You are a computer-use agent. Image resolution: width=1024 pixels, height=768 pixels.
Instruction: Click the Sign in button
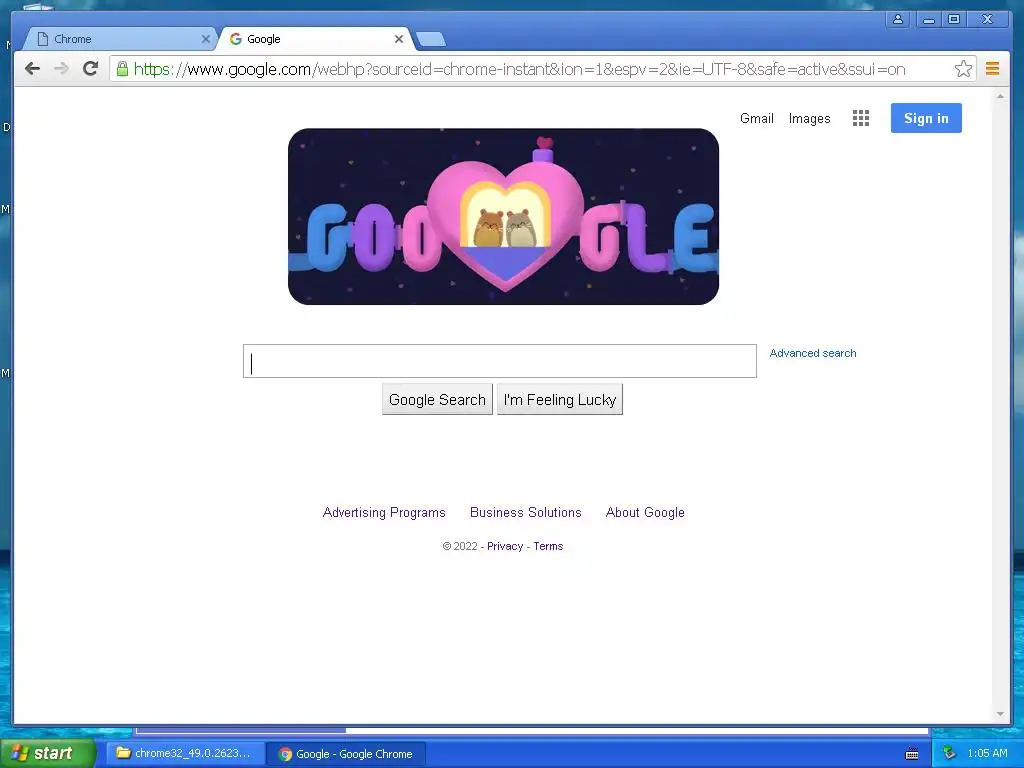926,118
